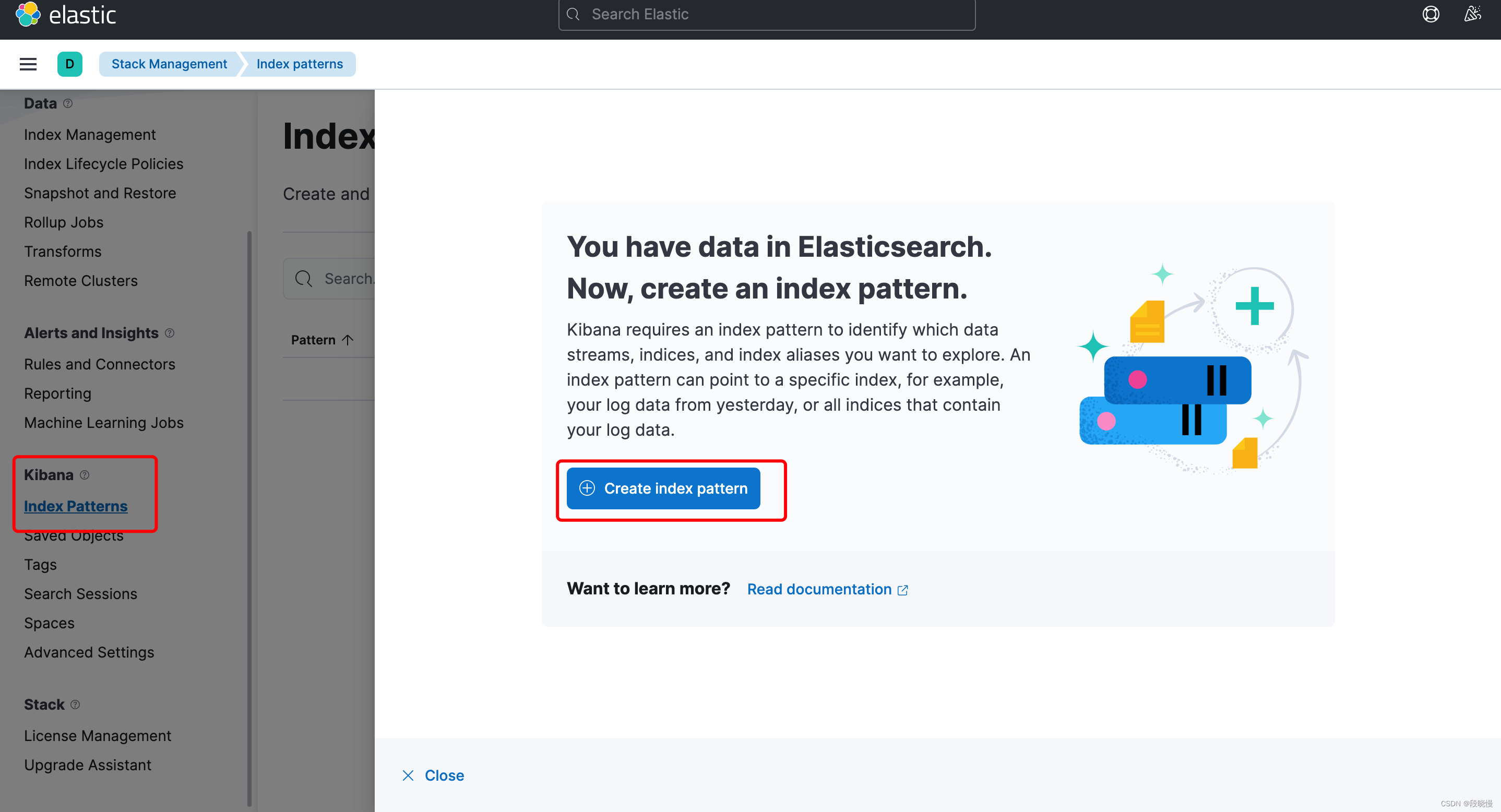Click the Search Elastic field

click(x=766, y=15)
